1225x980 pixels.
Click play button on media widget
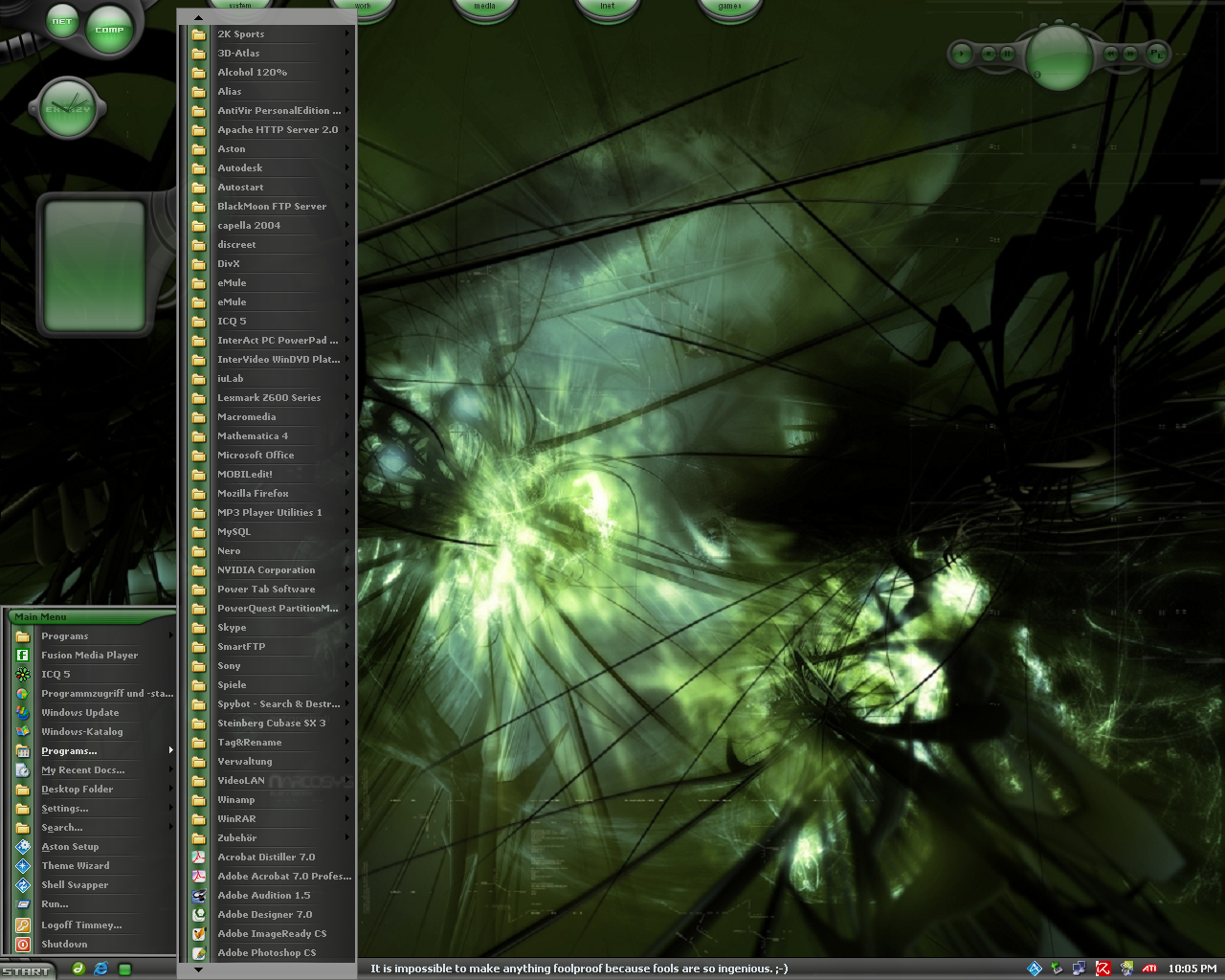point(963,55)
